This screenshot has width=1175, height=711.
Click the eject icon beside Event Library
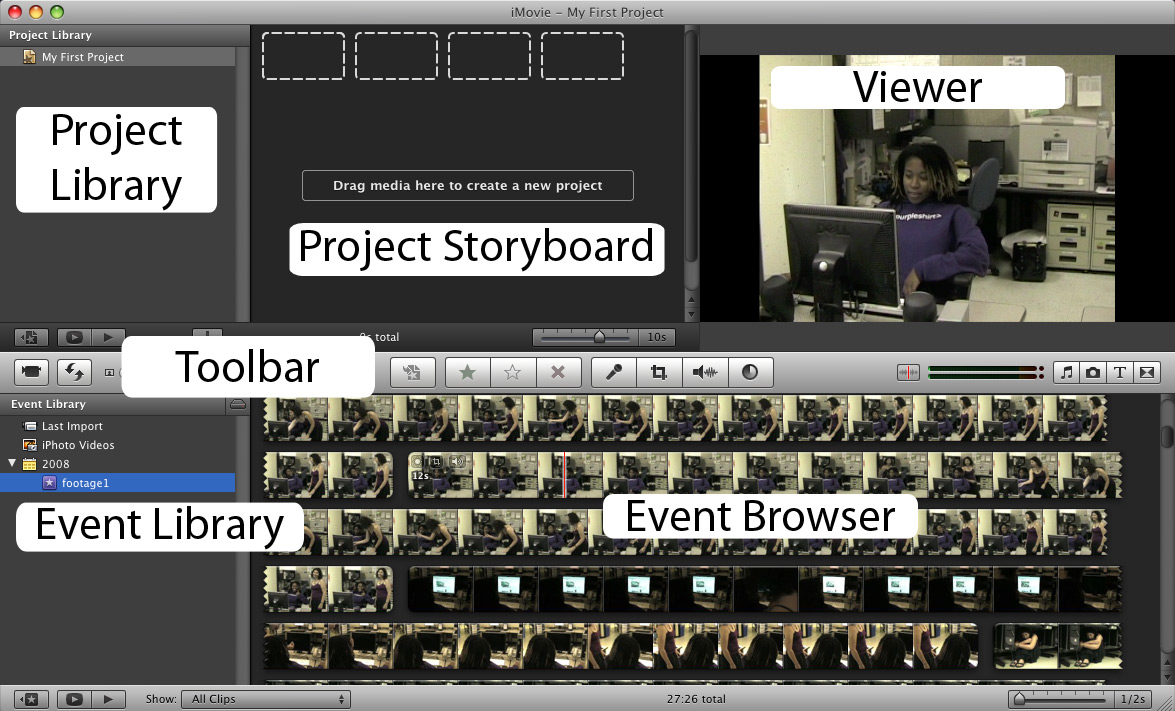pyautogui.click(x=237, y=403)
